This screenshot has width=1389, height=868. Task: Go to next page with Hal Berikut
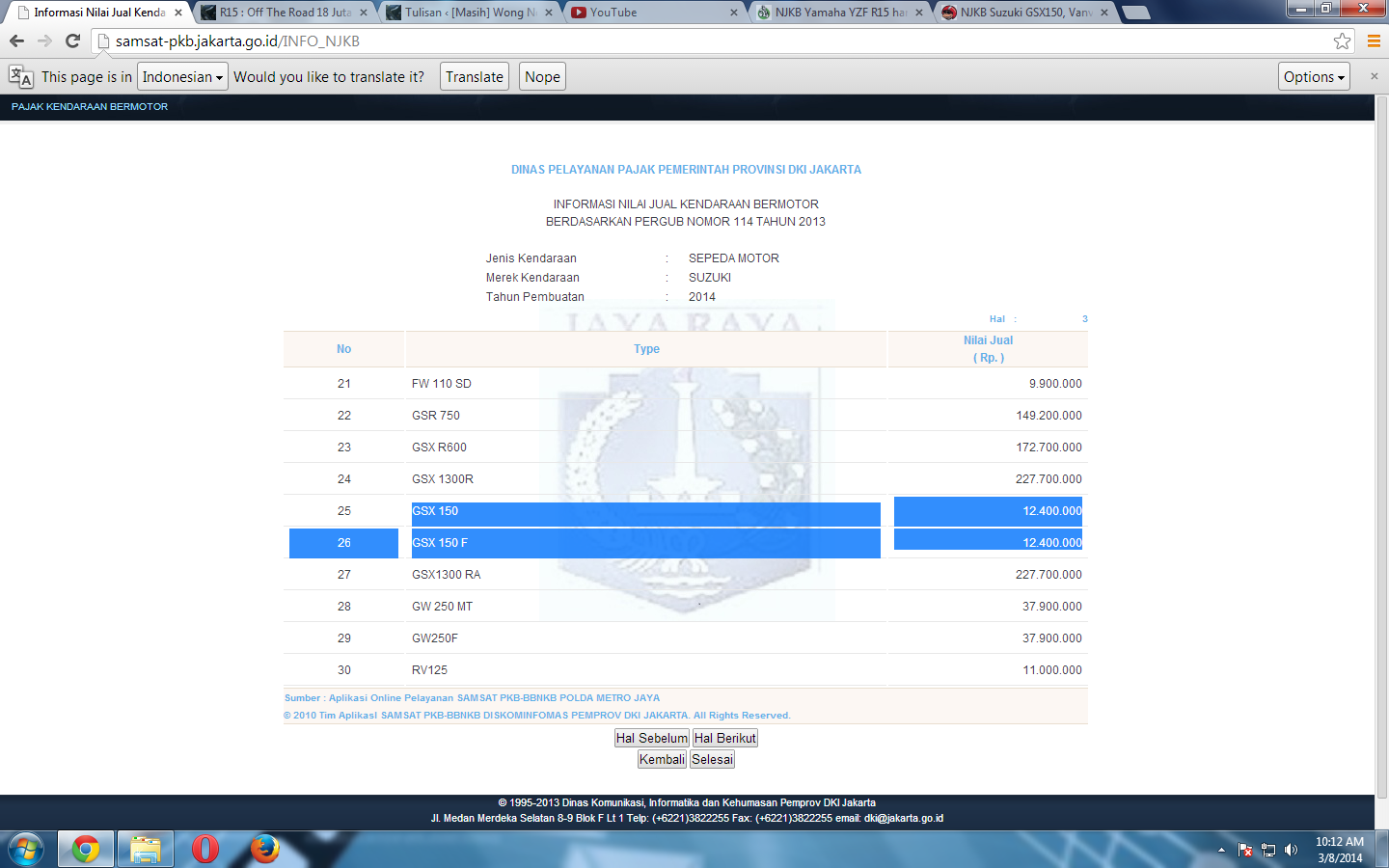pyautogui.click(x=724, y=738)
